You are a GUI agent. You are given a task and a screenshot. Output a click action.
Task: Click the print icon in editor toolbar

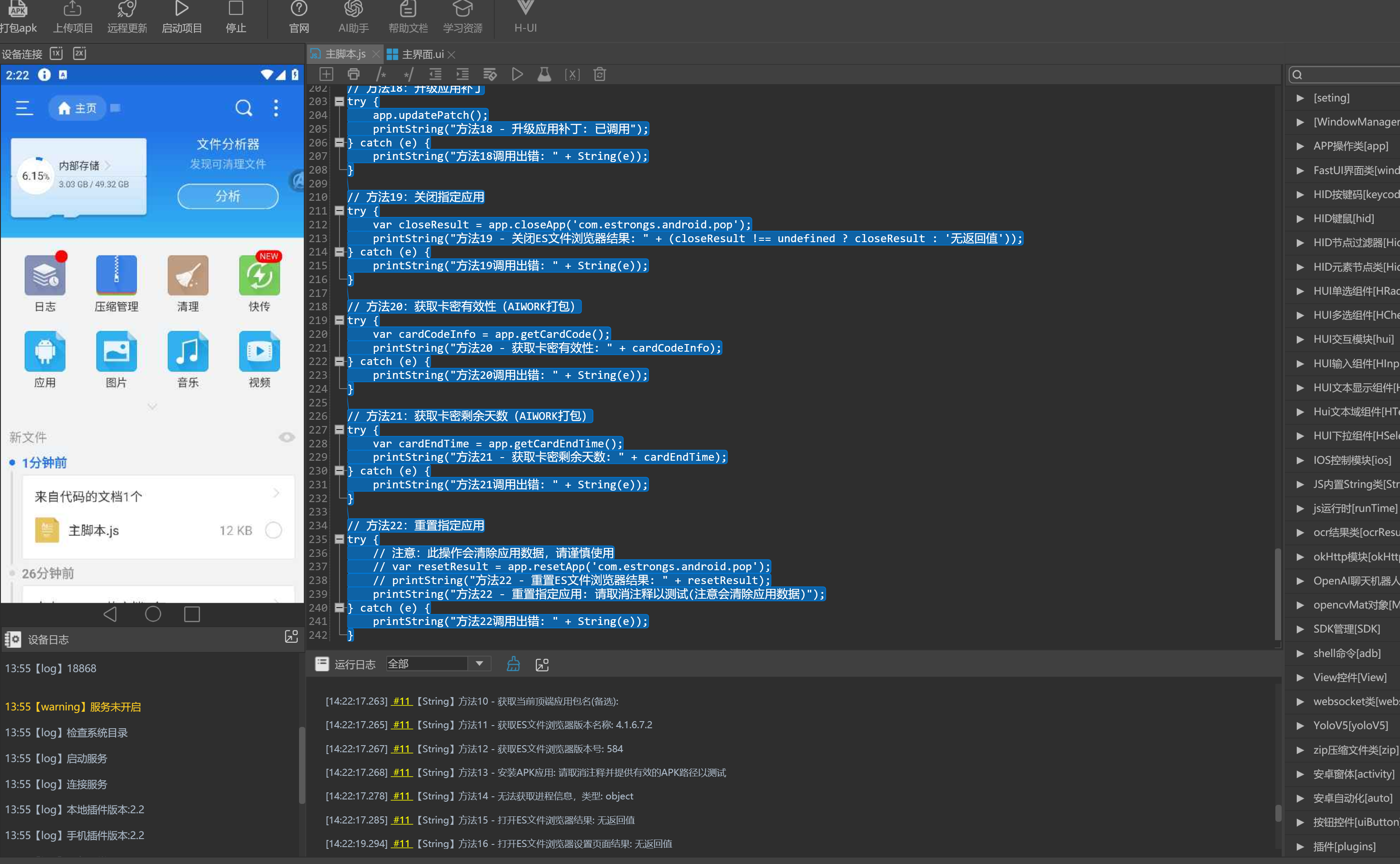(x=354, y=74)
